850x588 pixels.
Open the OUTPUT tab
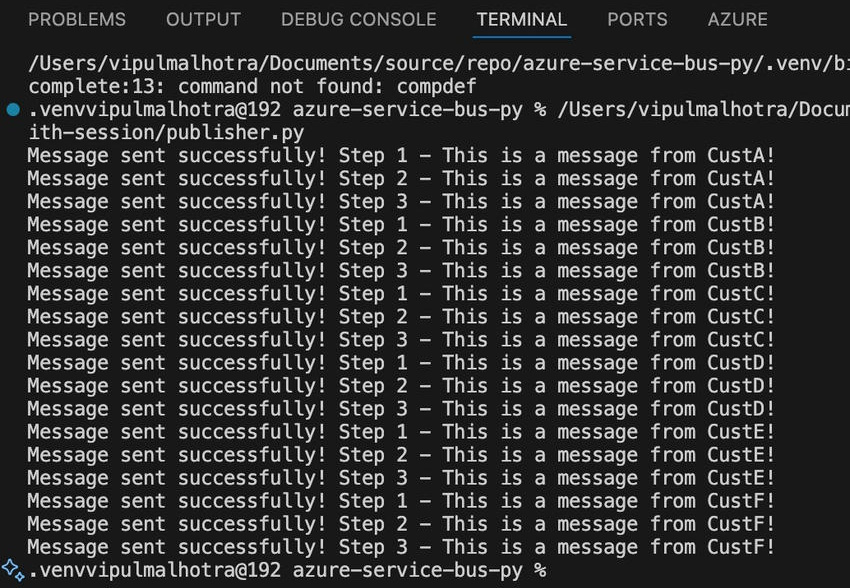[203, 20]
